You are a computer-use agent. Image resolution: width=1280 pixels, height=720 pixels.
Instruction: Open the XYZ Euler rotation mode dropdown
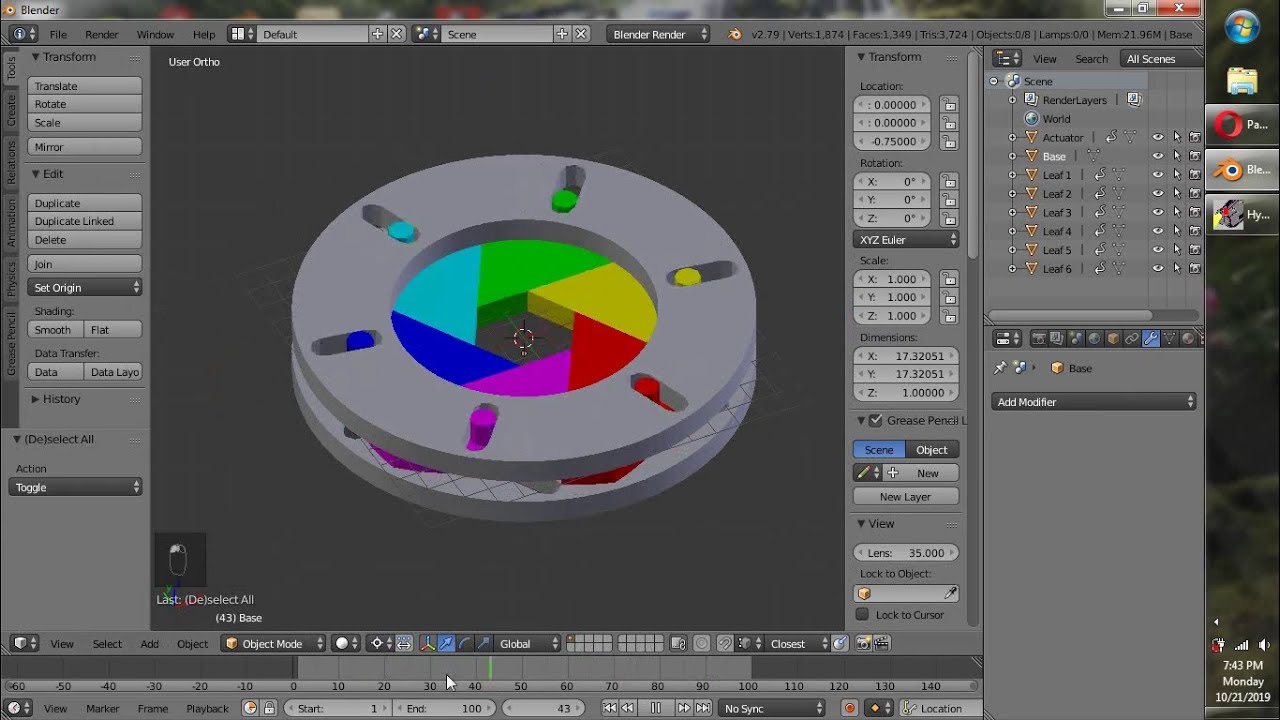[906, 240]
